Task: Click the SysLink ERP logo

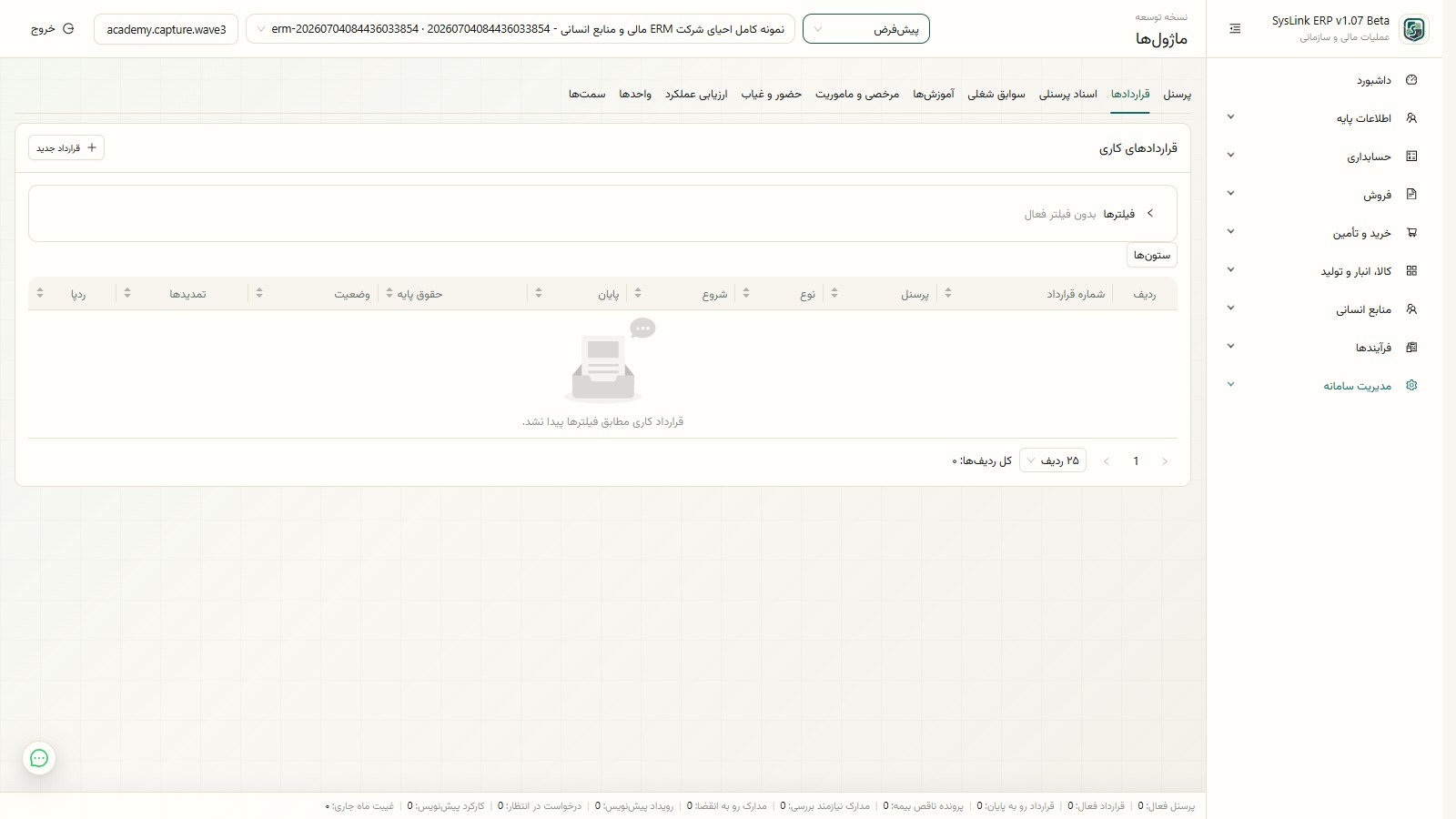Action: [1414, 29]
